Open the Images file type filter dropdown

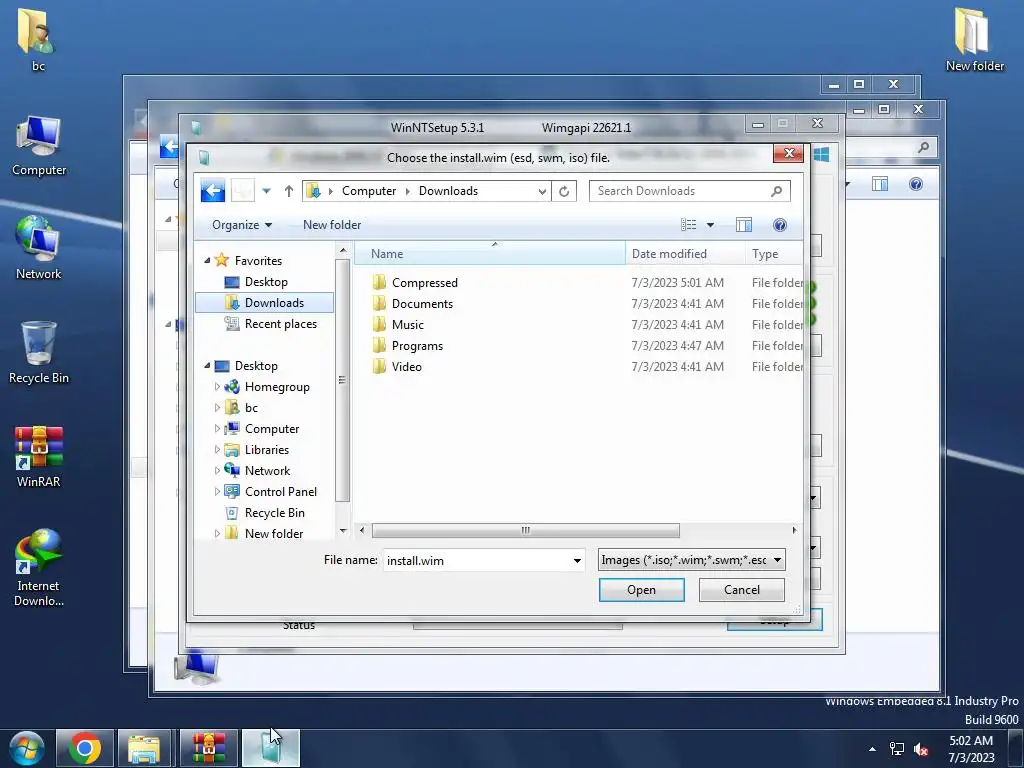click(x=692, y=560)
